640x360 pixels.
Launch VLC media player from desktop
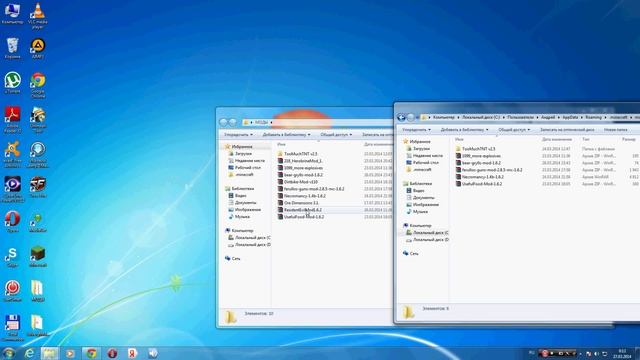click(38, 16)
